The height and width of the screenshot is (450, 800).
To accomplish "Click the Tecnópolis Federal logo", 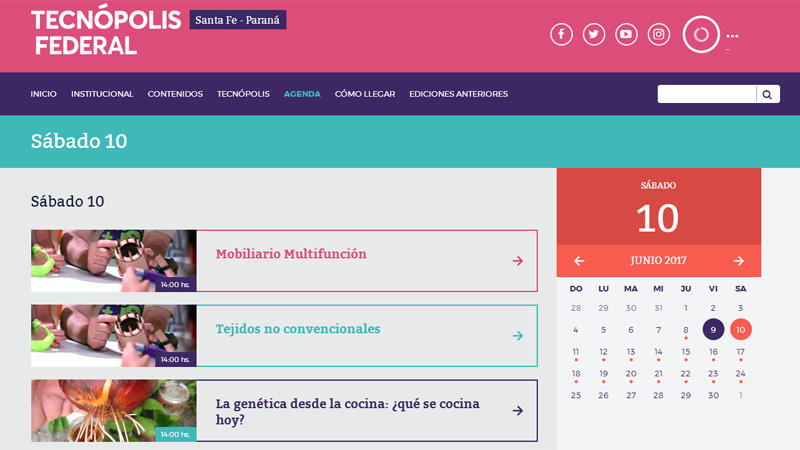I will coord(106,32).
